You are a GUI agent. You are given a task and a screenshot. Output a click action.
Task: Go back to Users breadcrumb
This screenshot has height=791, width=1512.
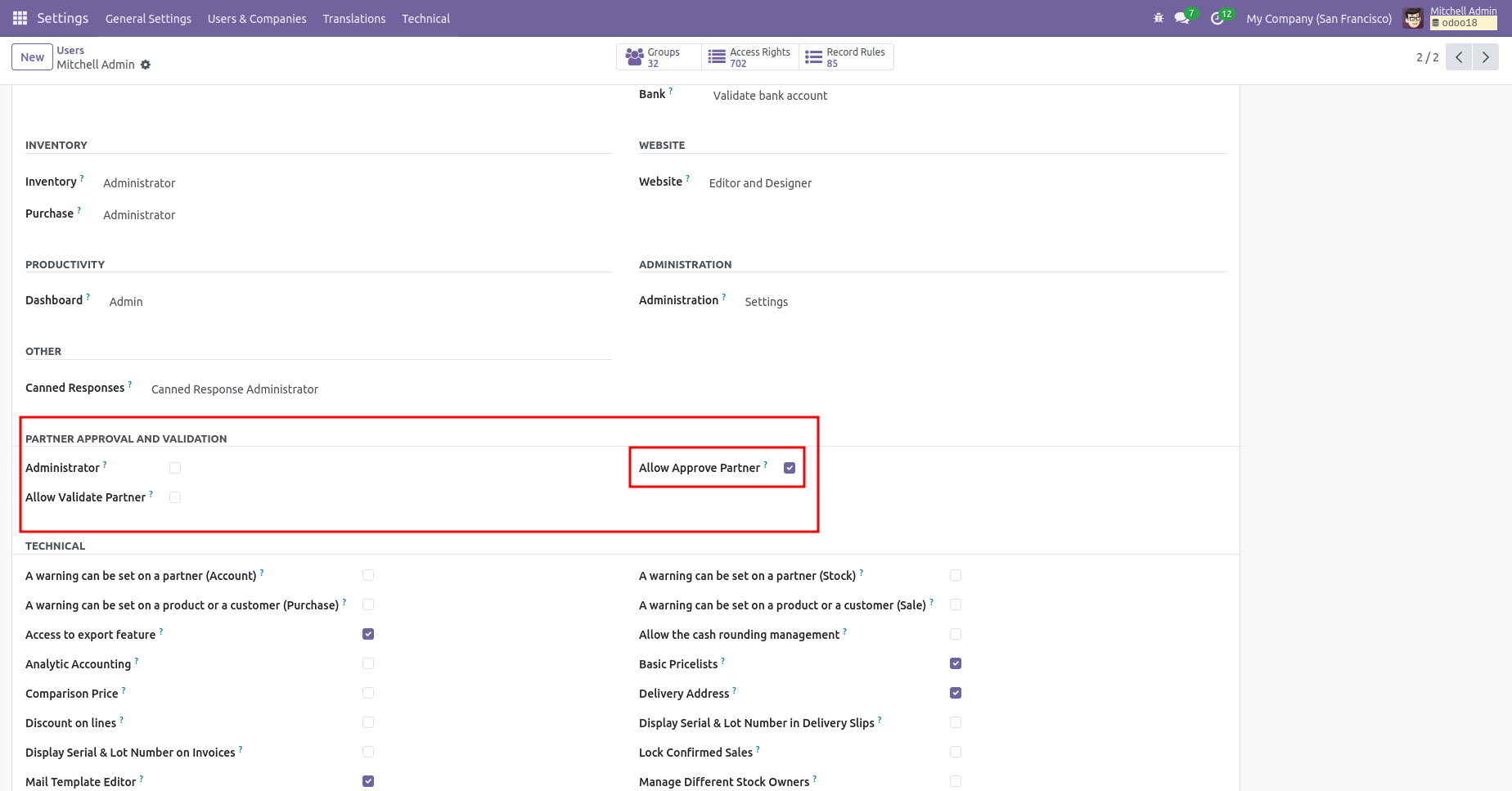tap(70, 50)
